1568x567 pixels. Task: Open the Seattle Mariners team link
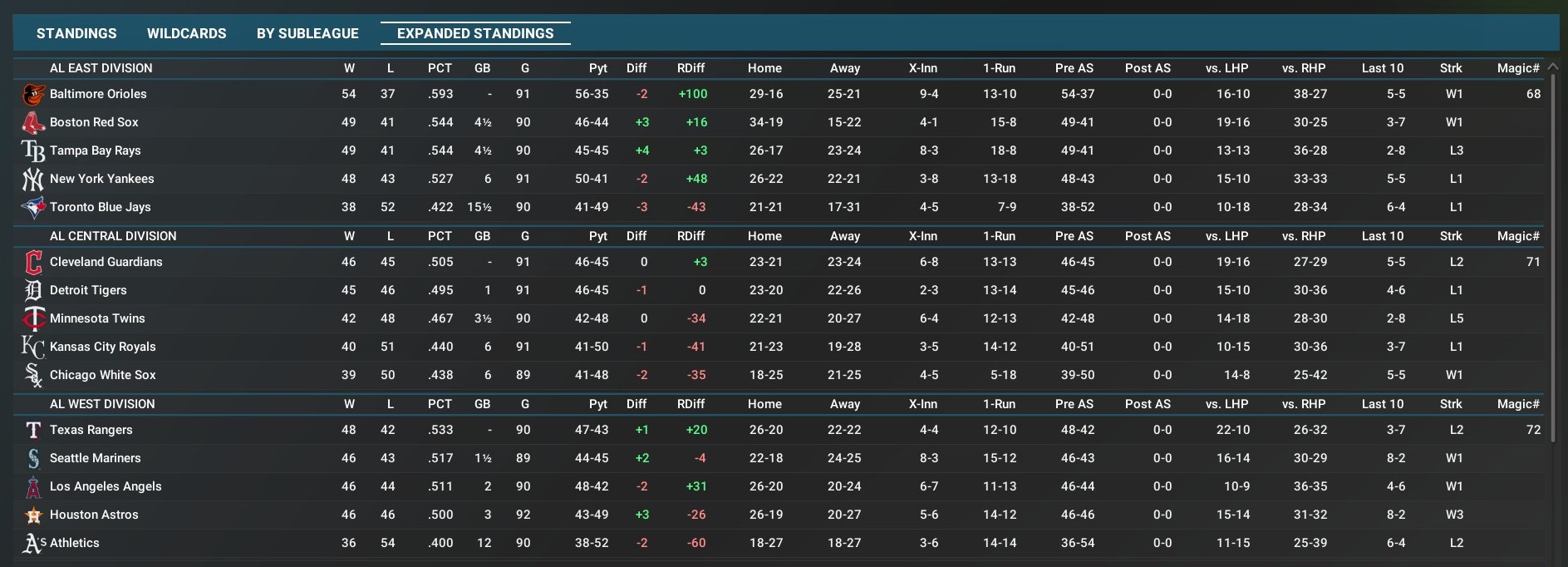pyautogui.click(x=96, y=458)
